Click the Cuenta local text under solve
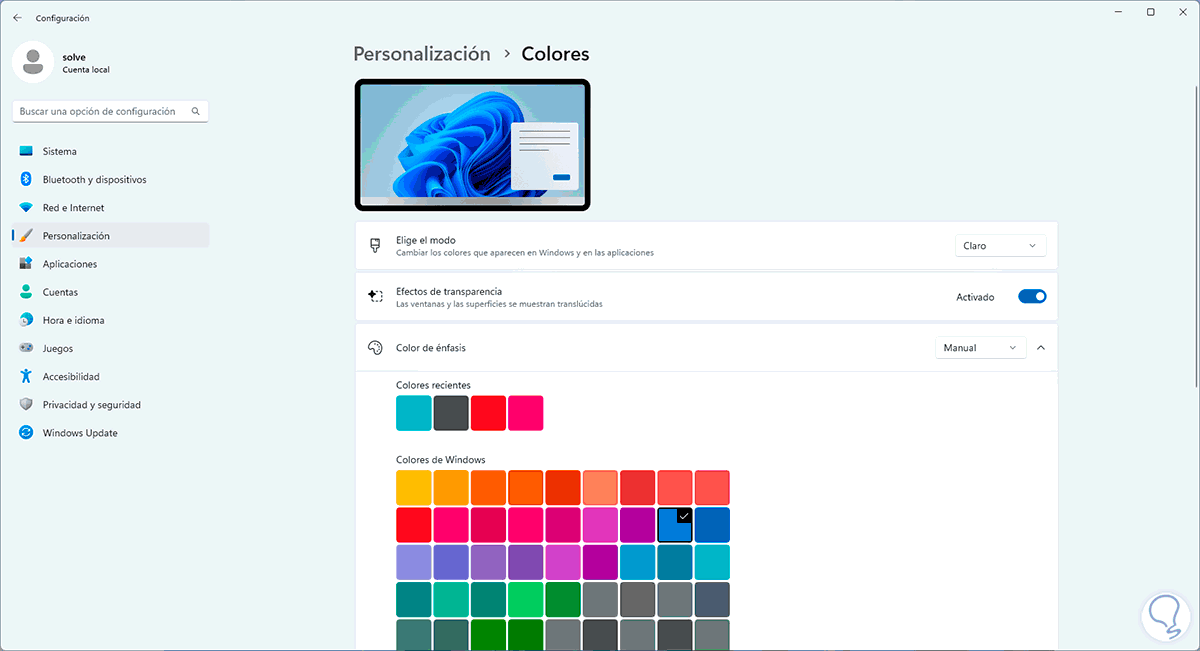Viewport: 1200px width, 651px height. [x=86, y=70]
